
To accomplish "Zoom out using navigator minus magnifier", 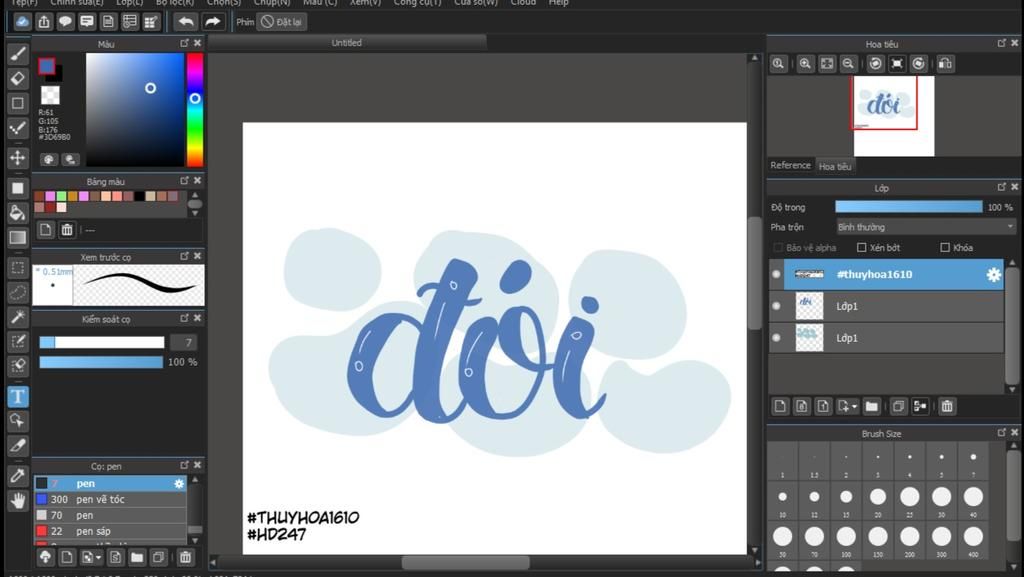I will coord(848,63).
